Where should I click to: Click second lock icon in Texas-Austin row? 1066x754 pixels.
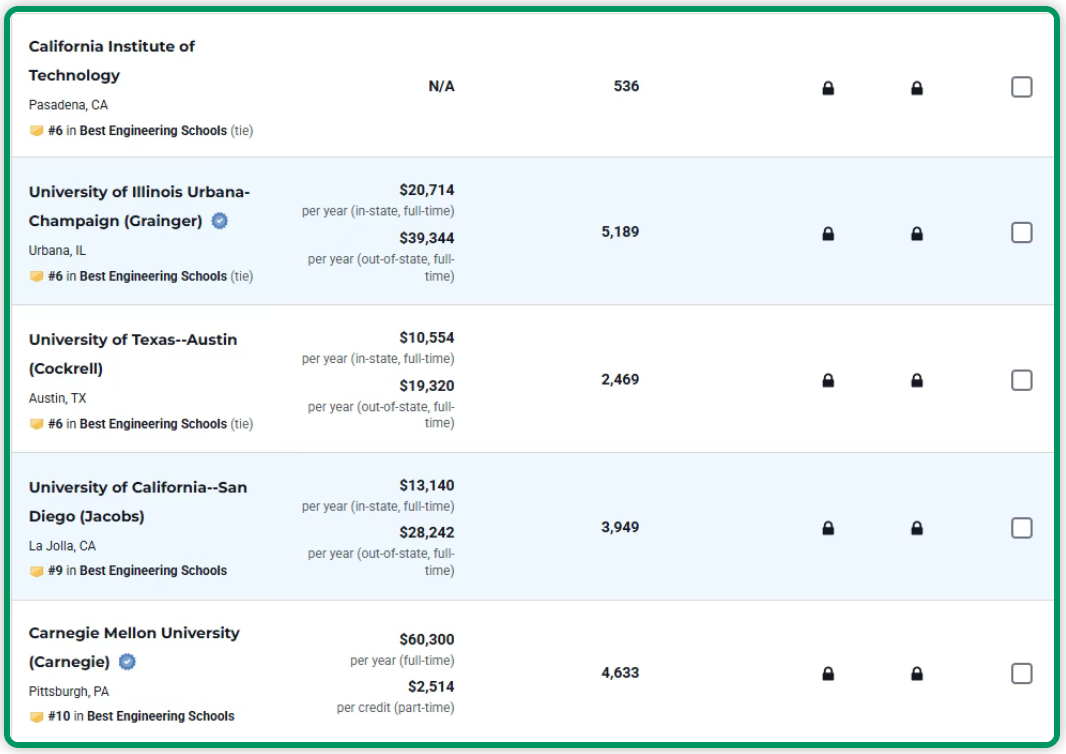(917, 381)
